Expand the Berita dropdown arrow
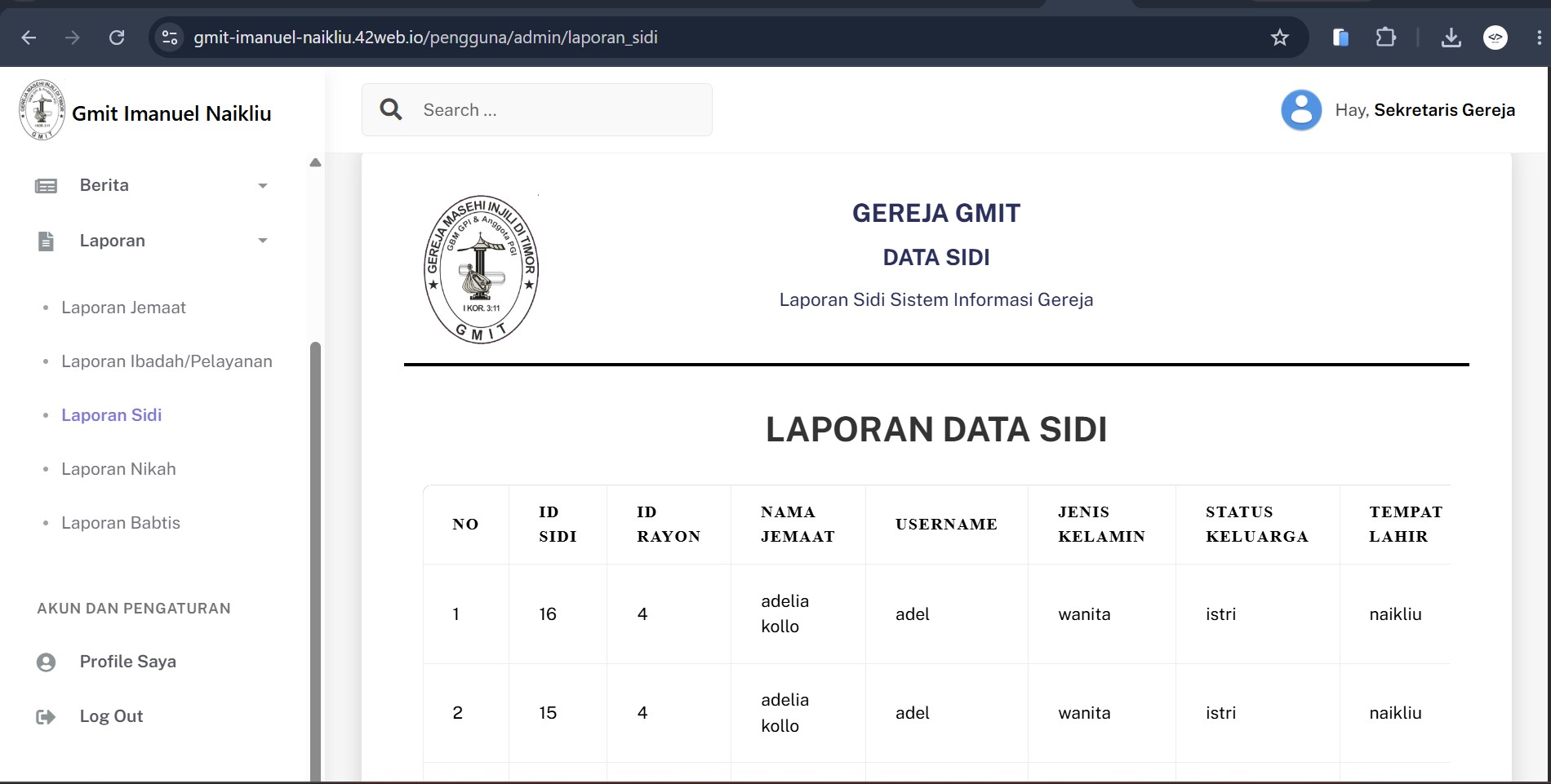The height and width of the screenshot is (784, 1551). [263, 186]
